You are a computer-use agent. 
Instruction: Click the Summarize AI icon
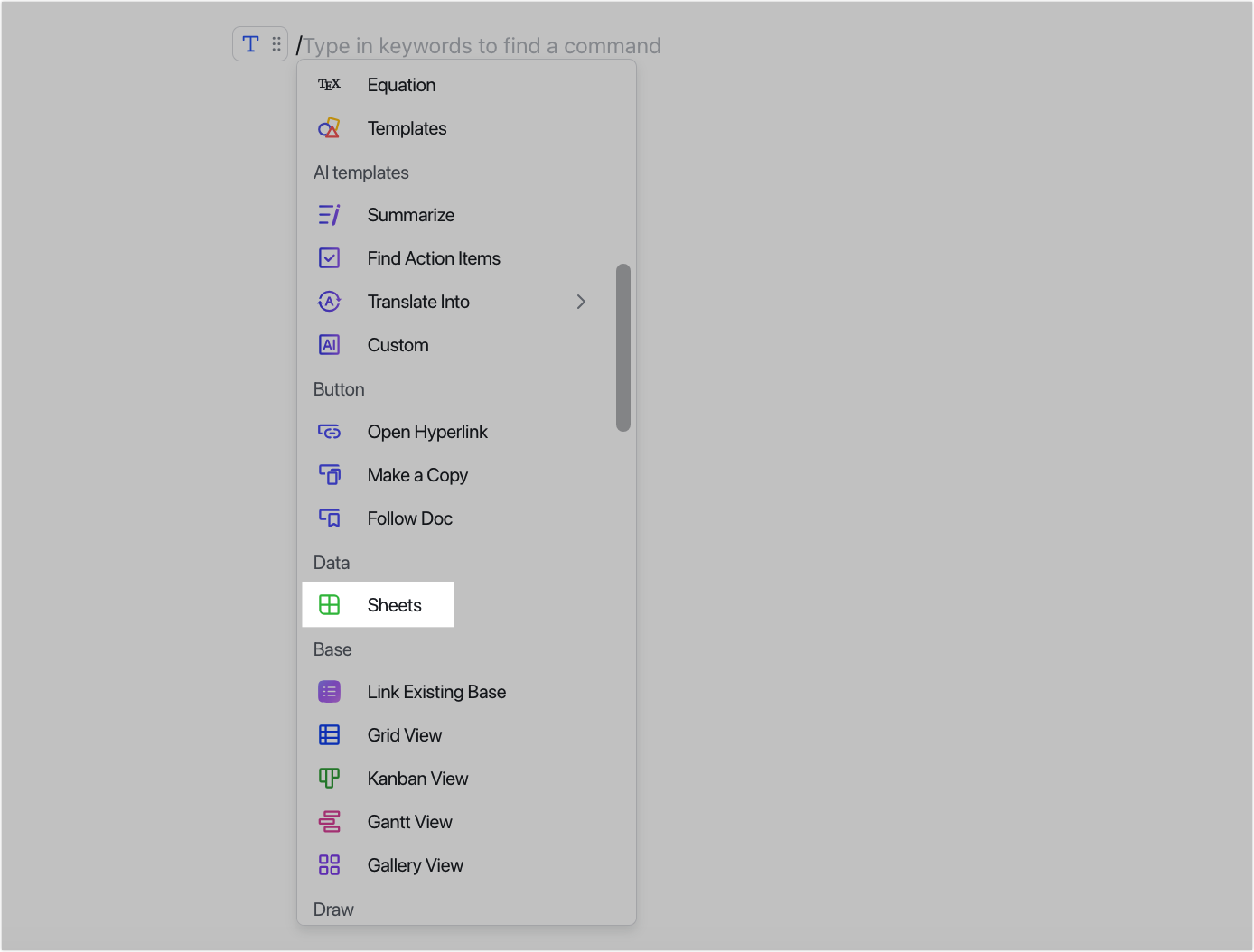click(x=329, y=214)
